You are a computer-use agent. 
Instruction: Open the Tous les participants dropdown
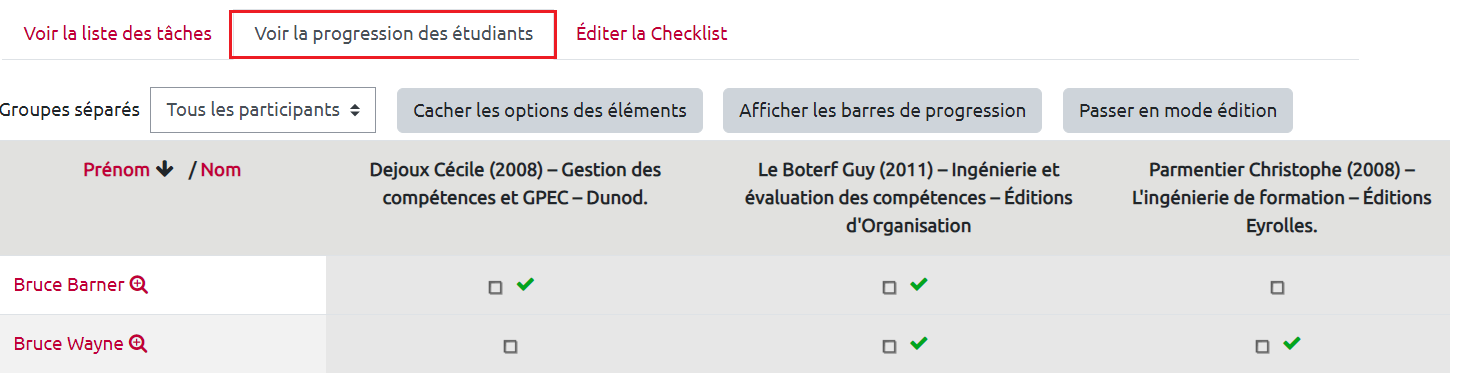click(263, 110)
